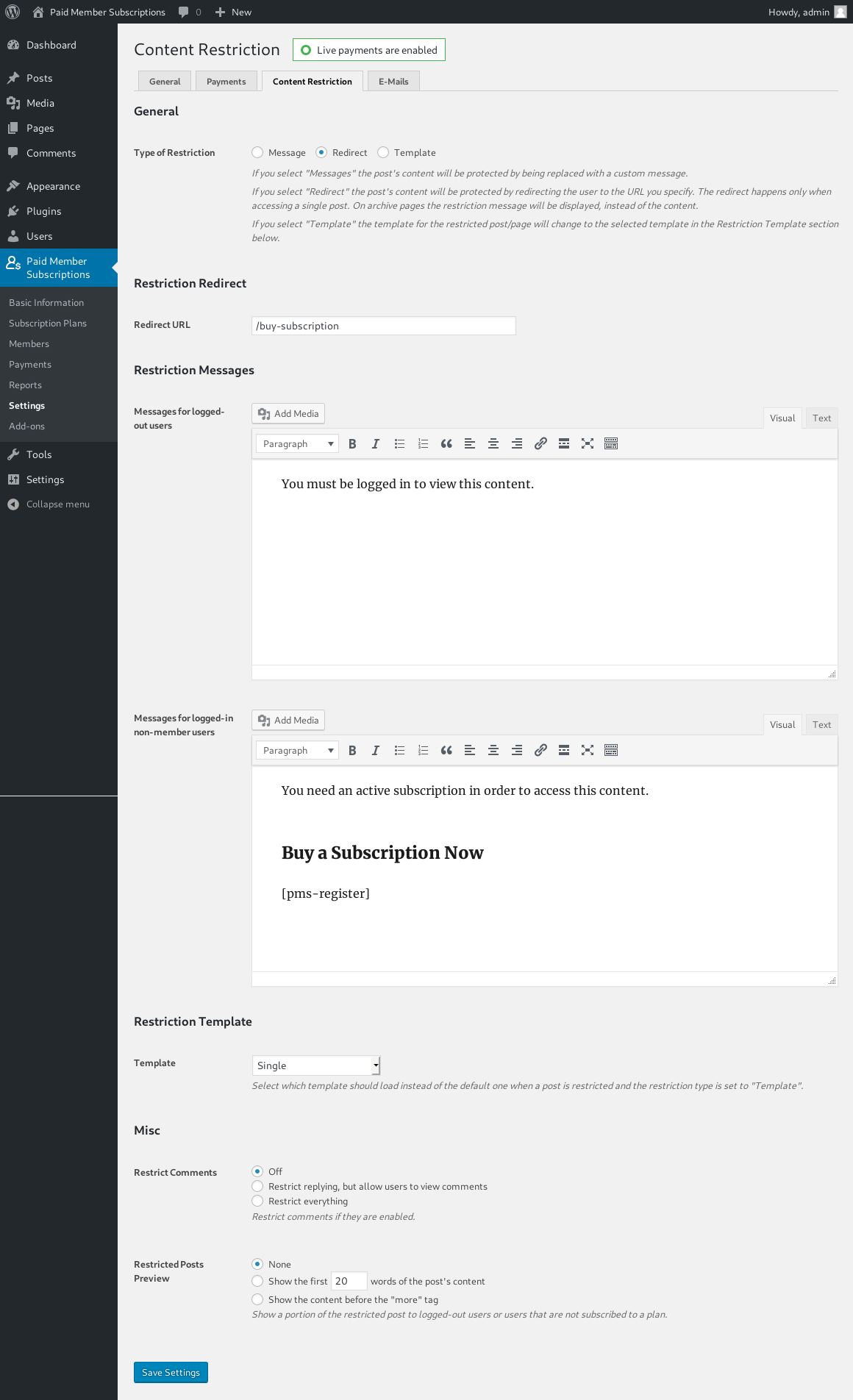853x1400 pixels.
Task: Toggle toolbar in non-member users editor
Action: tap(611, 750)
